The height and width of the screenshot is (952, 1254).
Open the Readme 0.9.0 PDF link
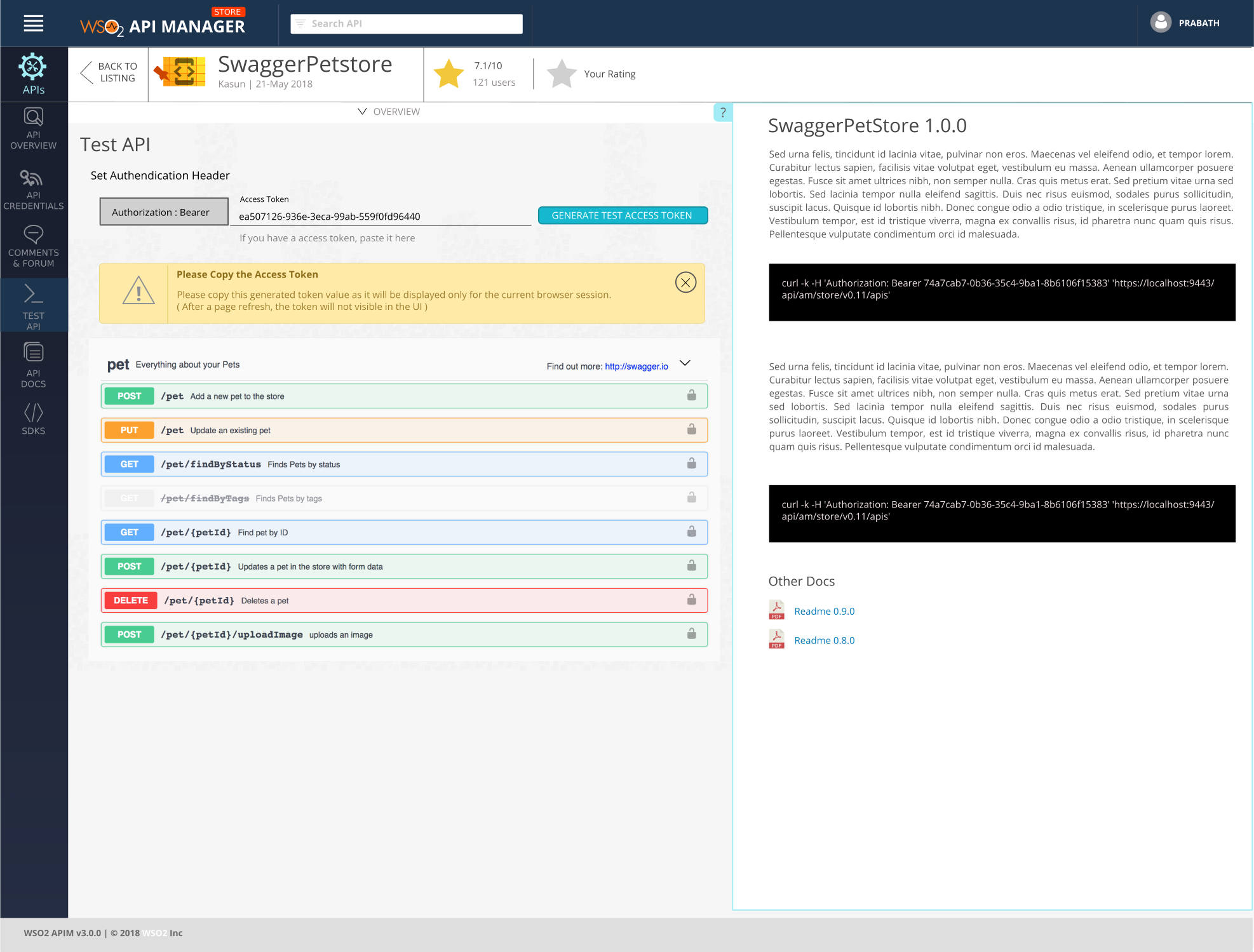coord(824,611)
